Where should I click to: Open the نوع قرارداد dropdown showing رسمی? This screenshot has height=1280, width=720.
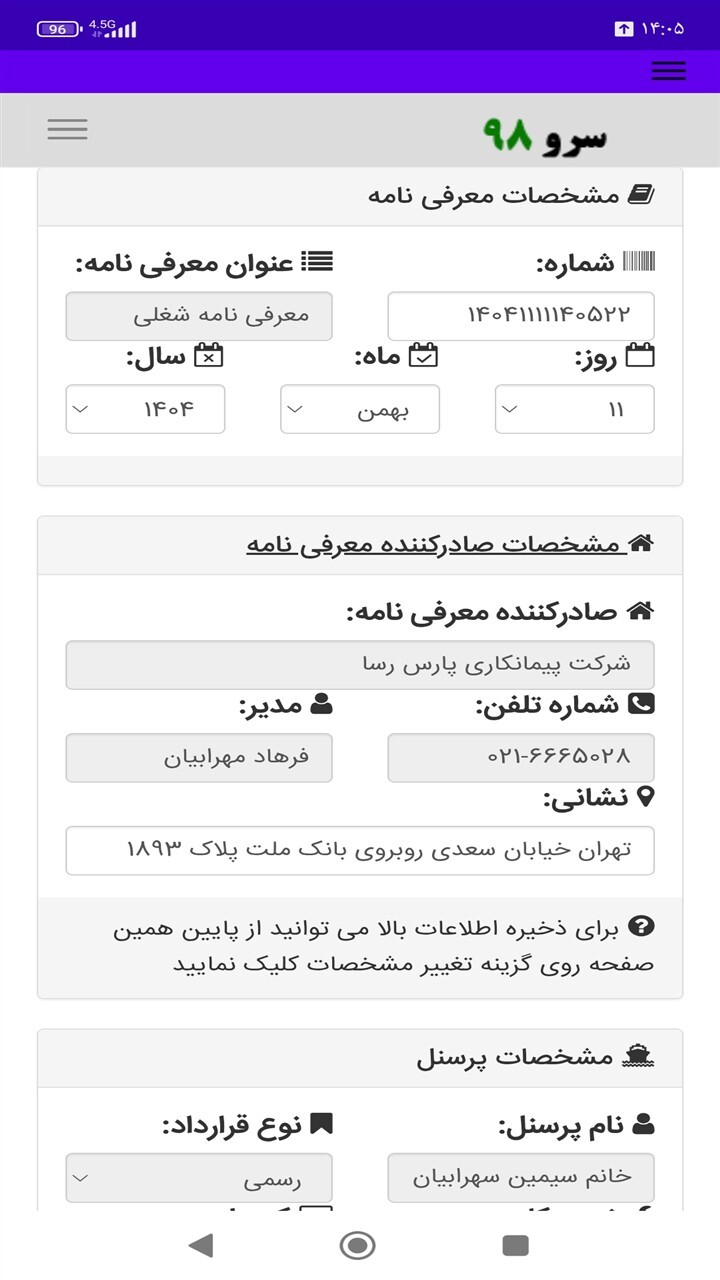tap(199, 1178)
